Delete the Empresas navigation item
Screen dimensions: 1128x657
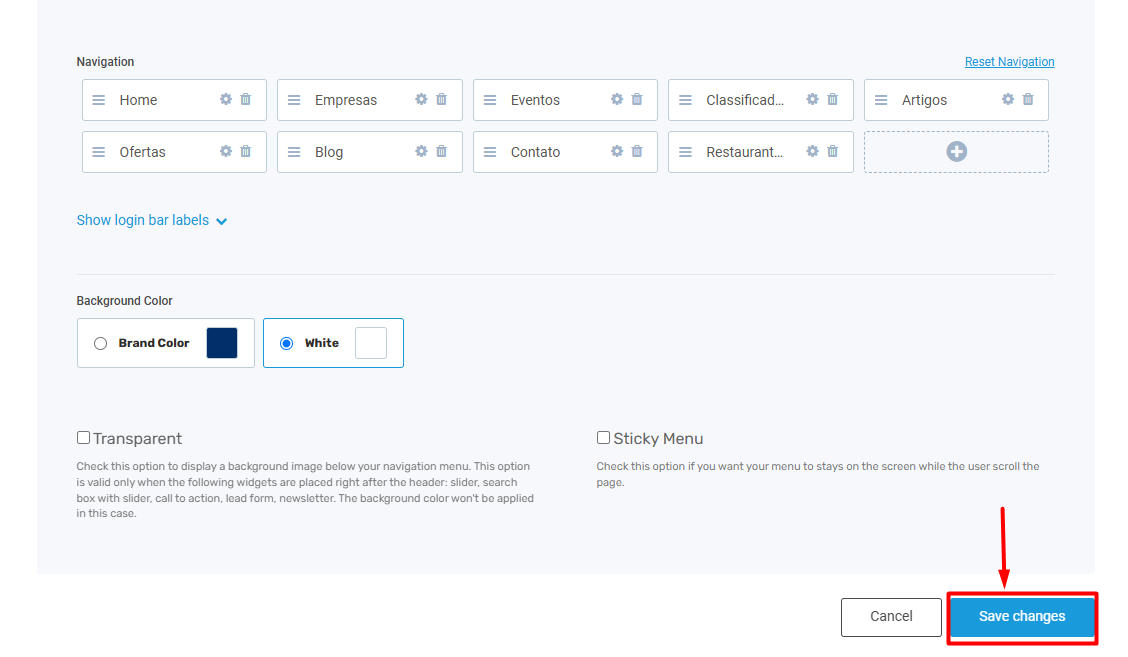click(x=442, y=99)
